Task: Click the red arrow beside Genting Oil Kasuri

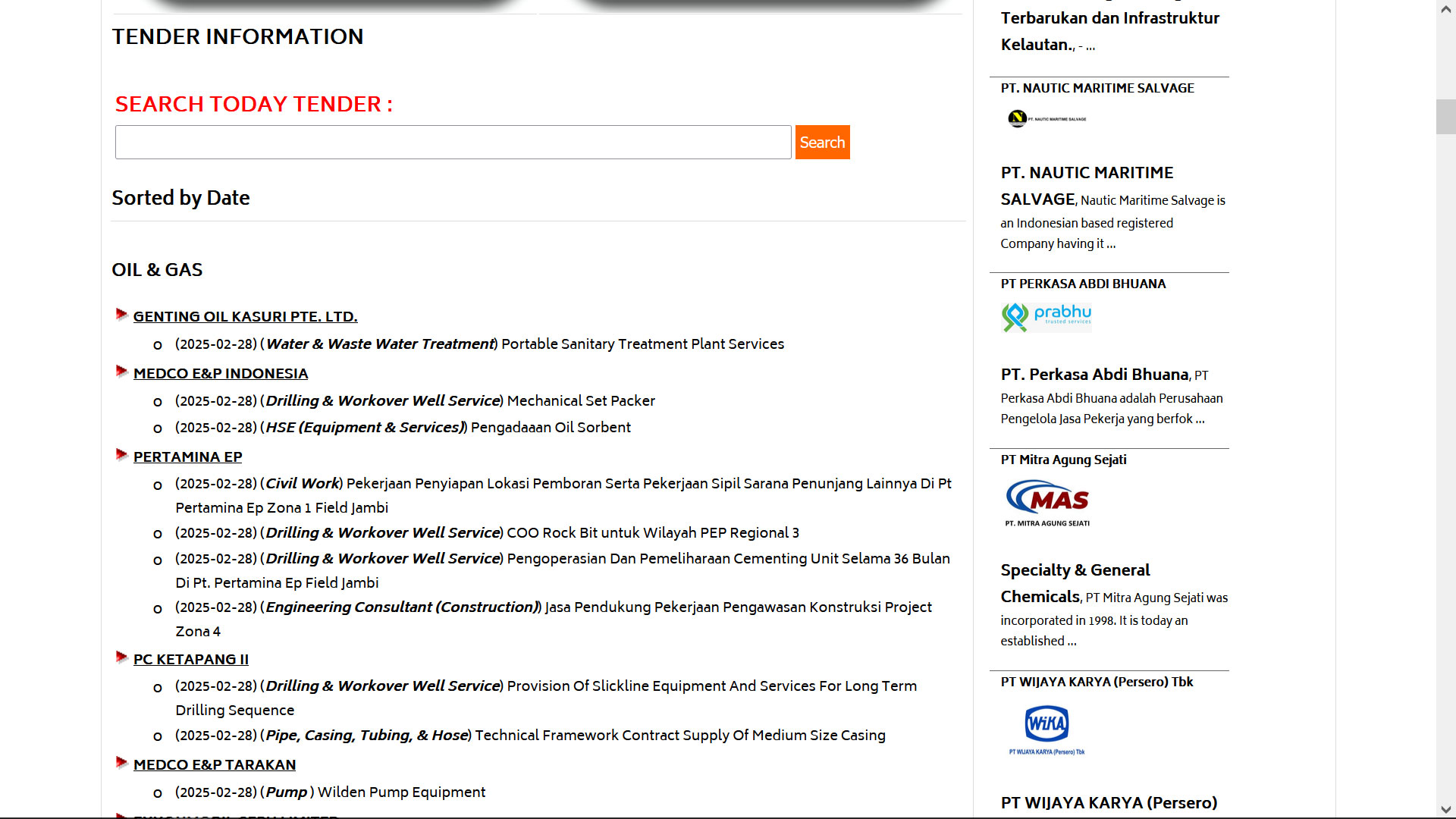Action: coord(121,314)
